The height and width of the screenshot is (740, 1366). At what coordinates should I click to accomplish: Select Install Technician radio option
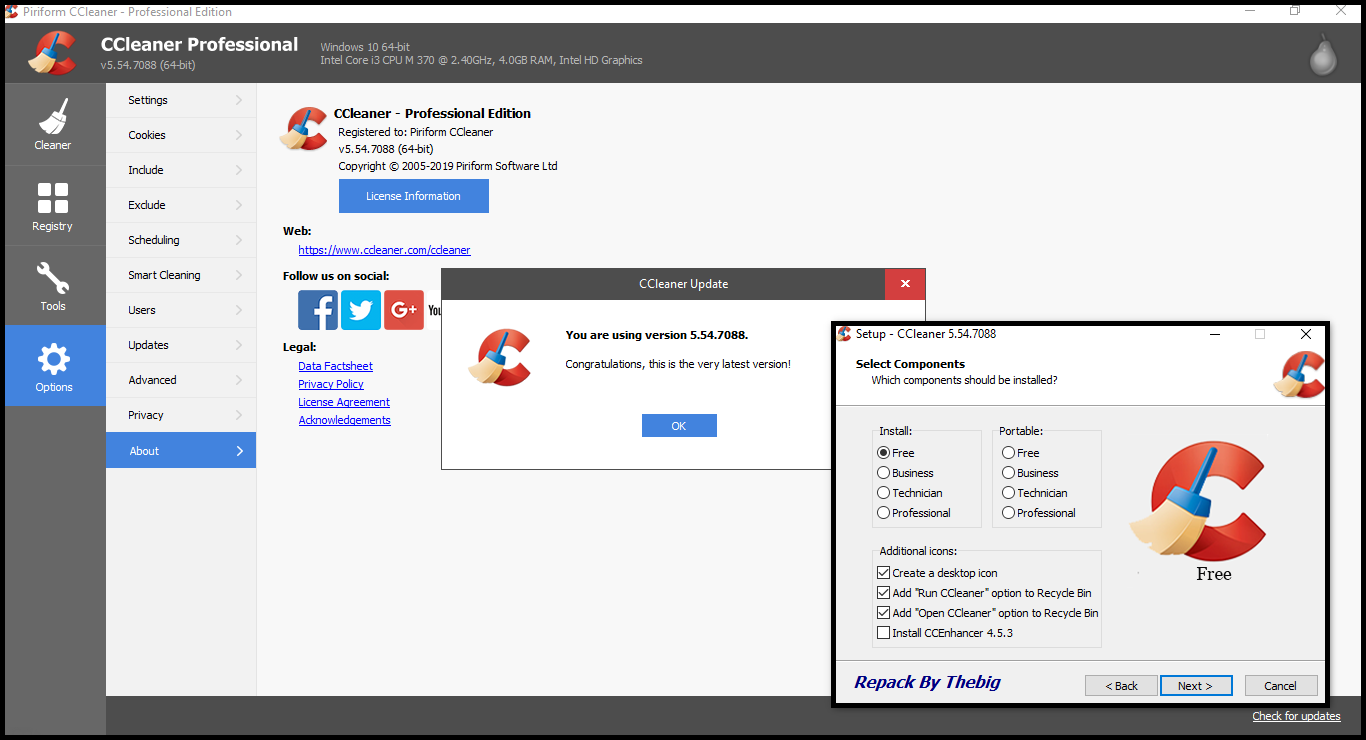[x=883, y=493]
